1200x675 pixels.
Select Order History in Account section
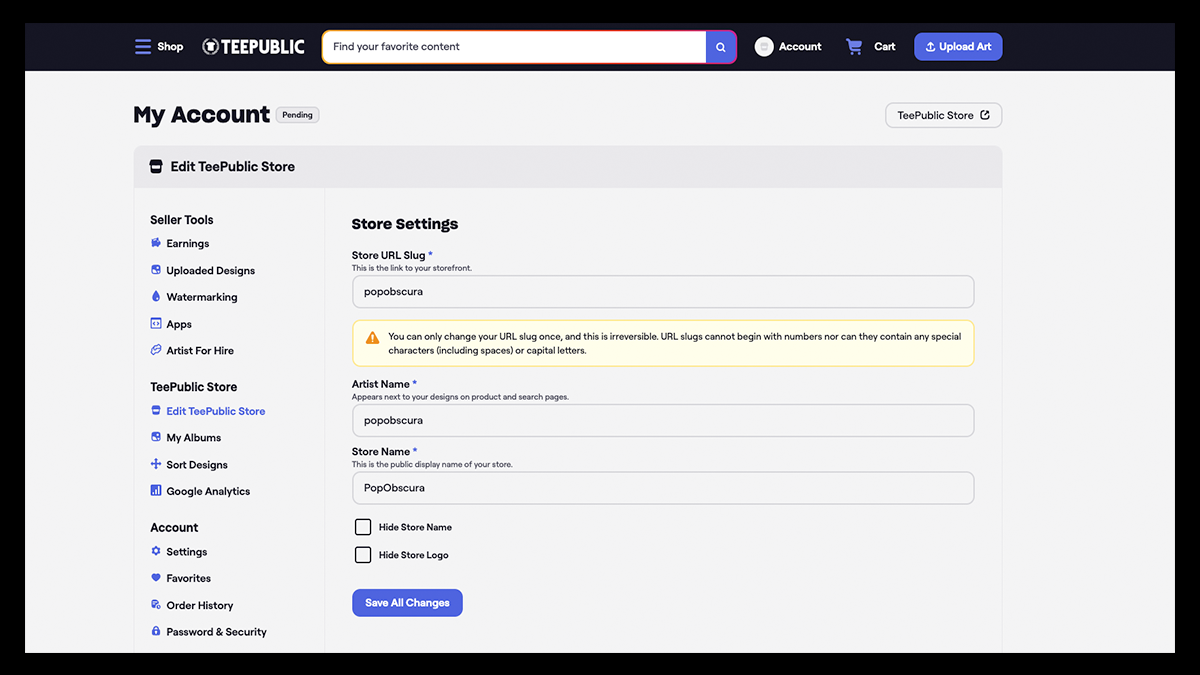[199, 606]
